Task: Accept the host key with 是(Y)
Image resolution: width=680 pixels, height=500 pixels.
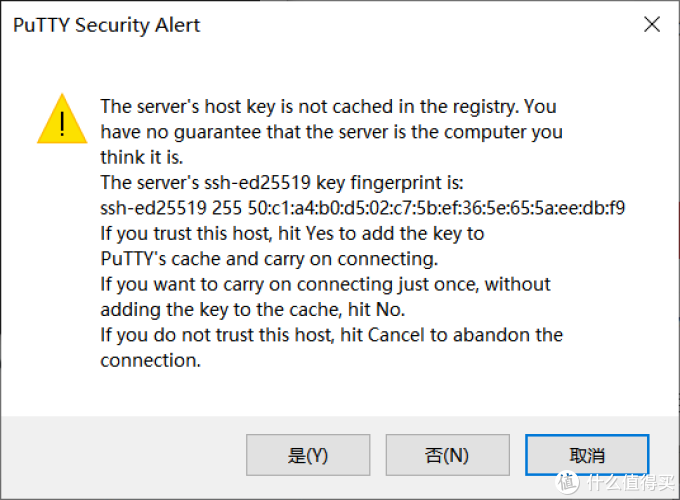Action: pos(308,455)
